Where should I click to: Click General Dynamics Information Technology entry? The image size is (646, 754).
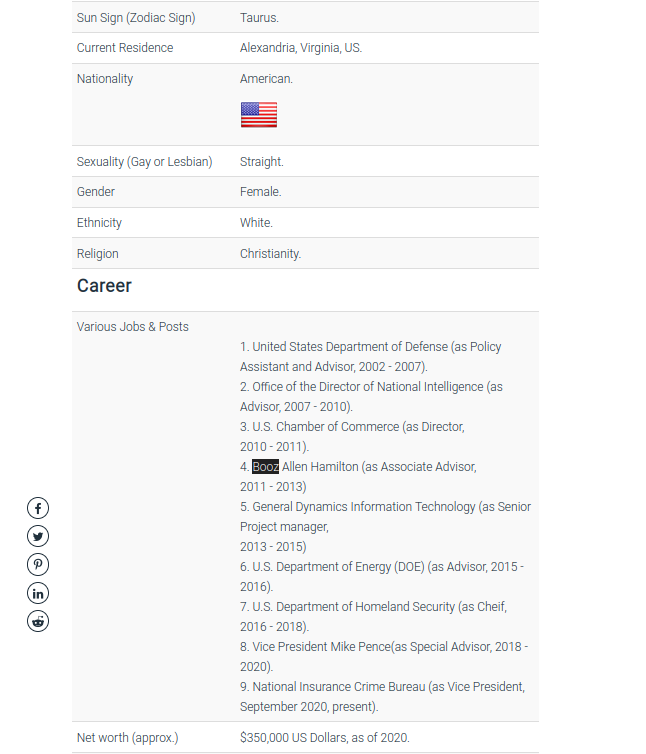[x=385, y=527]
